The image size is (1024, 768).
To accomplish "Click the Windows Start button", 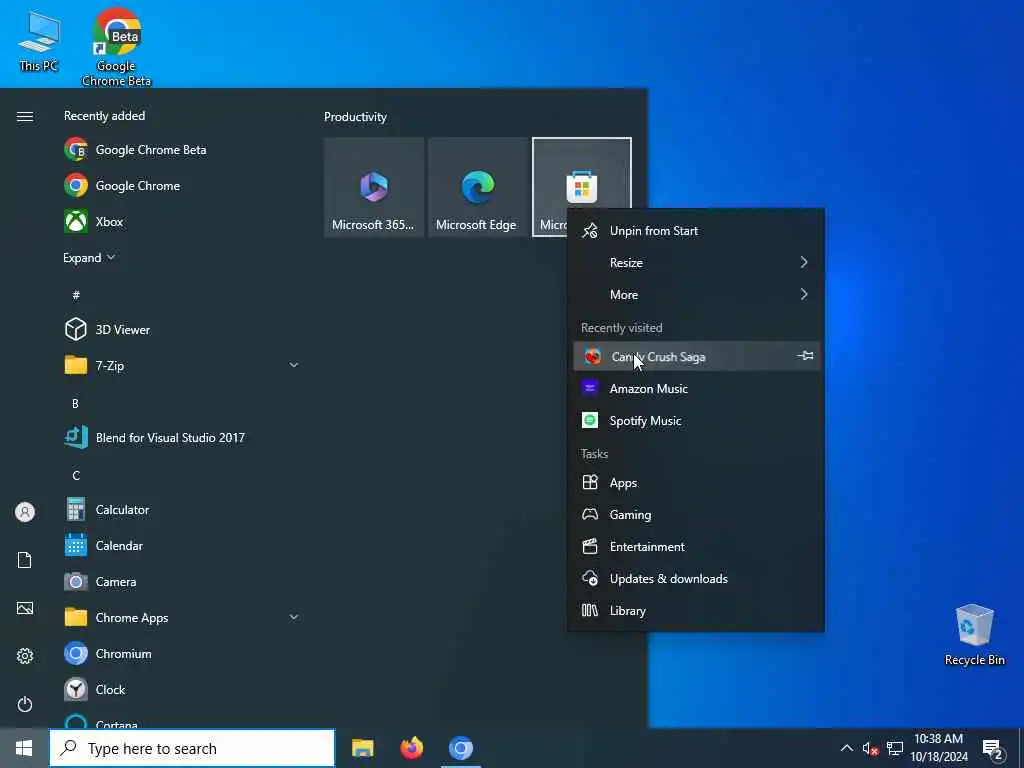I will 24,748.
